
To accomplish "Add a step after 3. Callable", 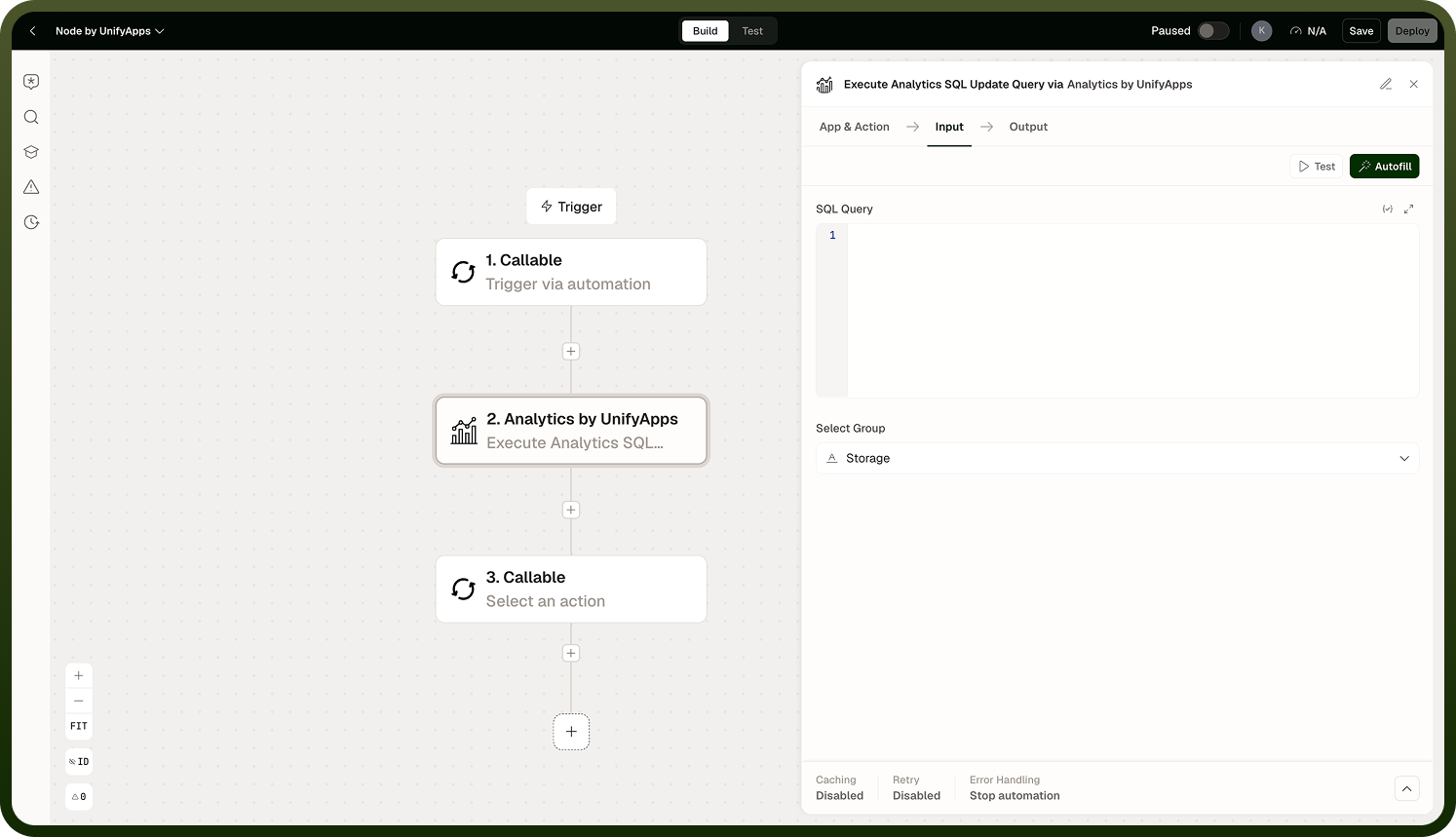I will coord(571,653).
